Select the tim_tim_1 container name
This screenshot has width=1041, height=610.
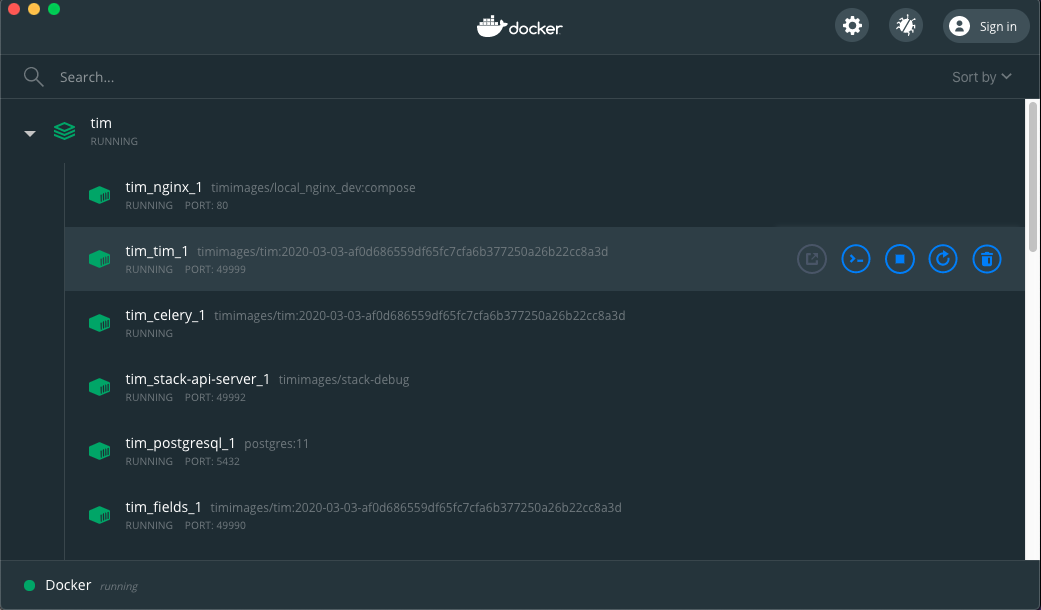tap(157, 251)
